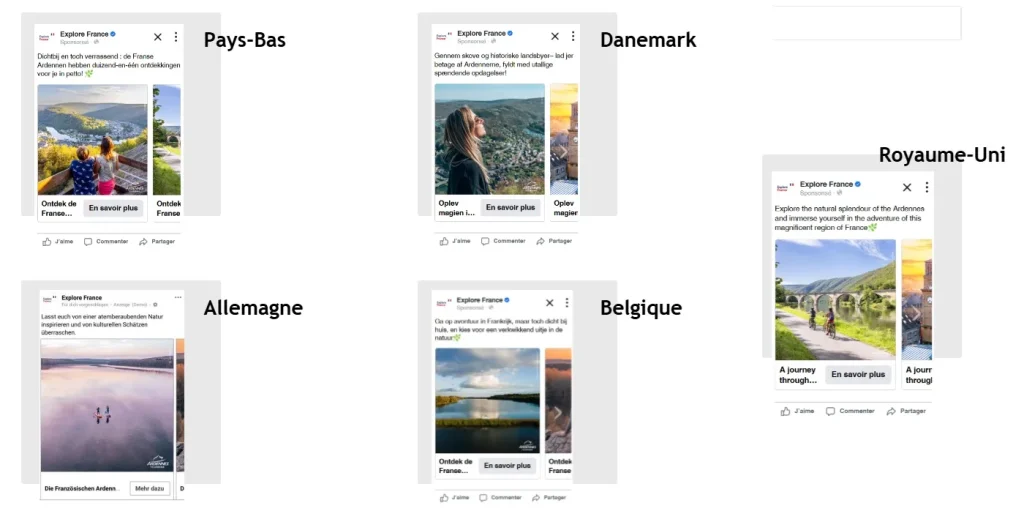Click the cyclists by bridge image
This screenshot has height=511, width=1024.
click(835, 299)
